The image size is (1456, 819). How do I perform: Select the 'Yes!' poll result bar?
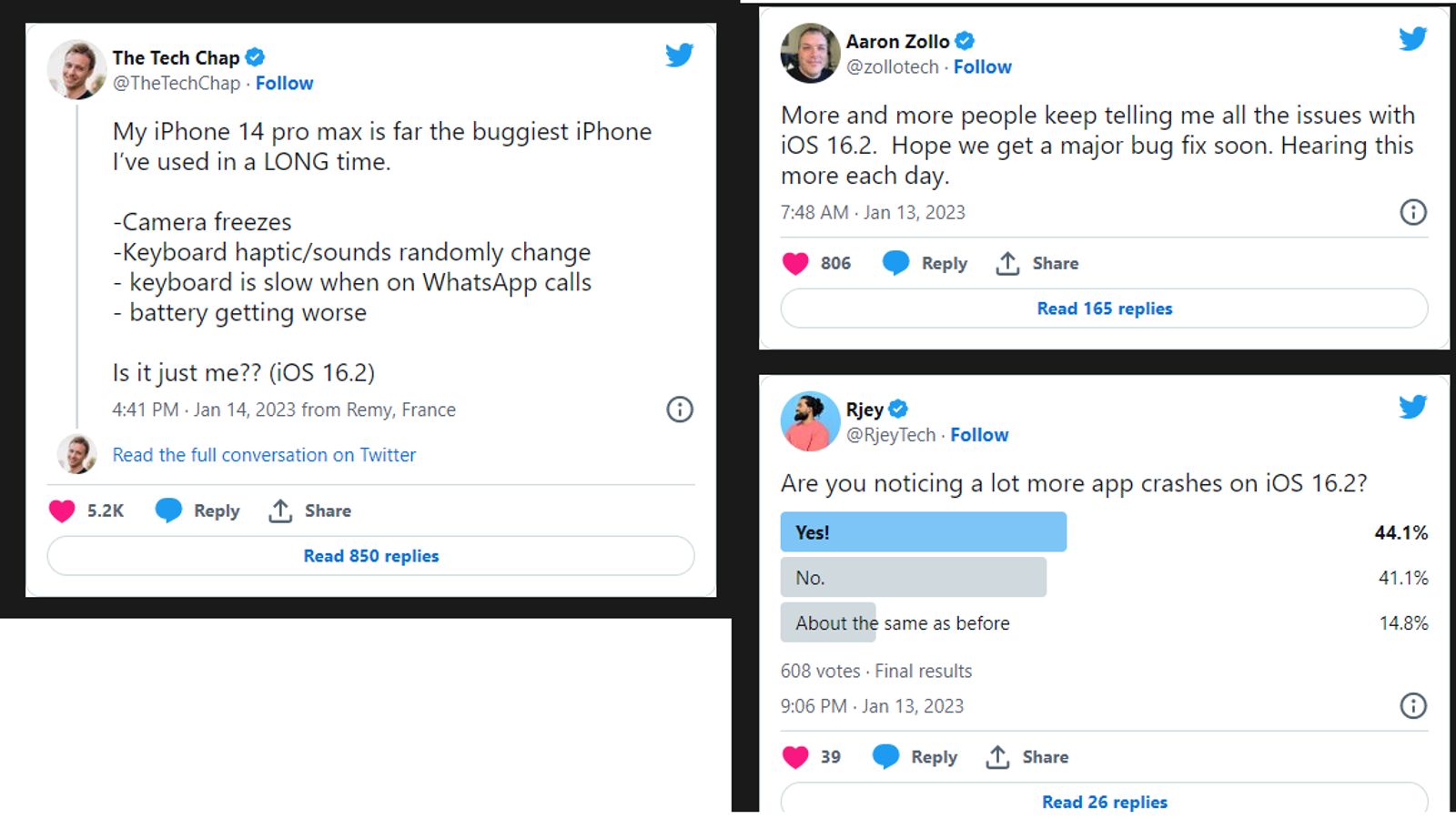923,532
